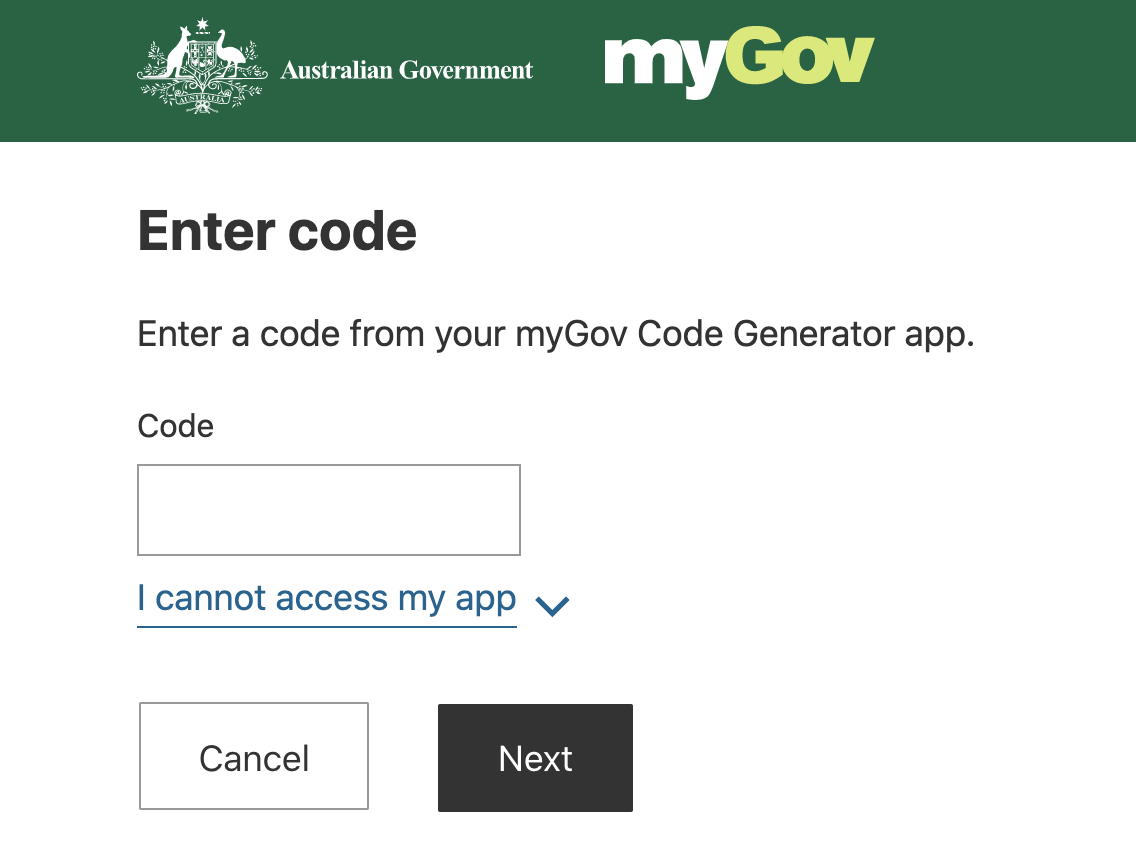This screenshot has height=846, width=1136.
Task: Open the "I cannot access my app" link
Action: (x=326, y=598)
